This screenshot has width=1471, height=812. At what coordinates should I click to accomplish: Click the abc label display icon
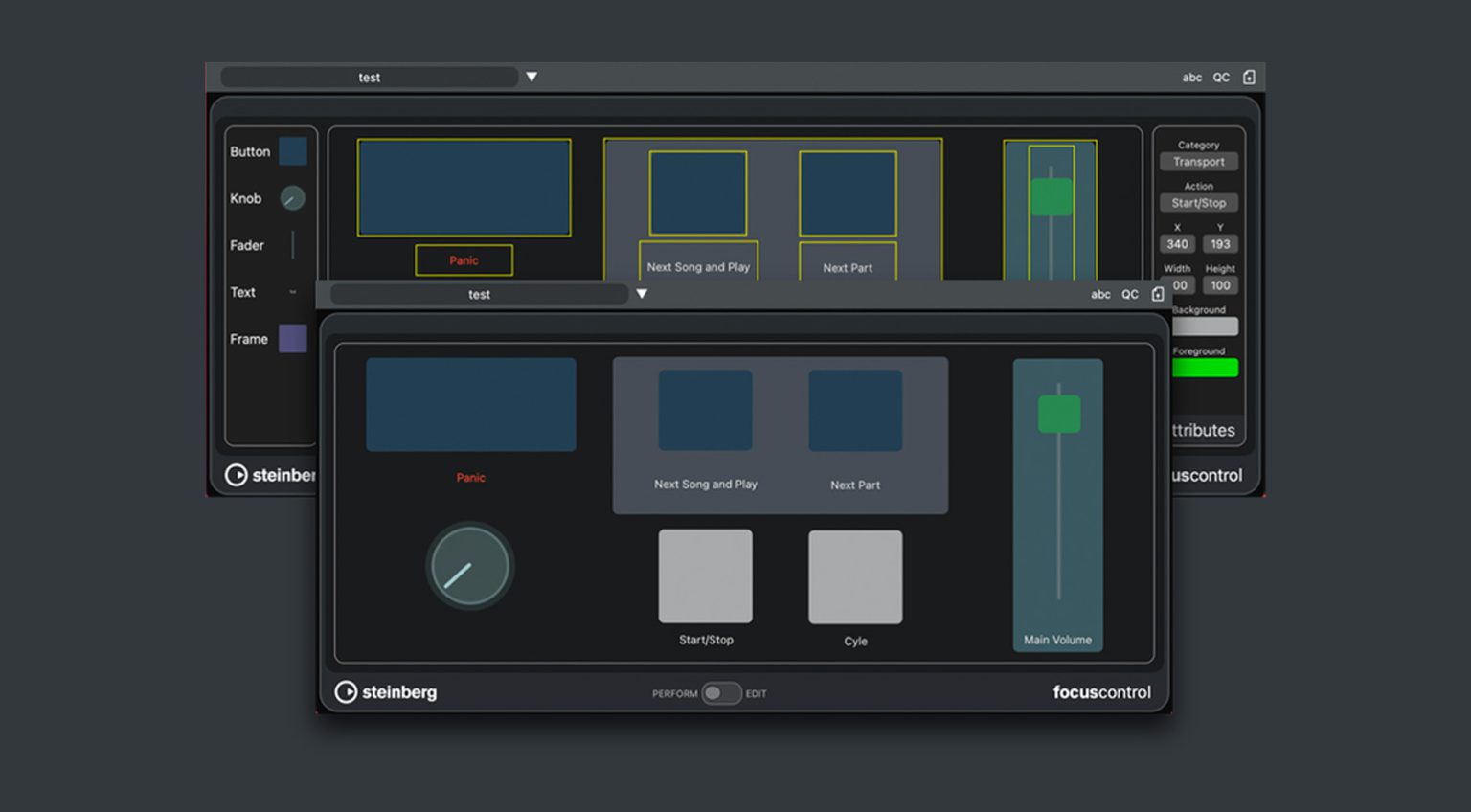[x=1101, y=294]
